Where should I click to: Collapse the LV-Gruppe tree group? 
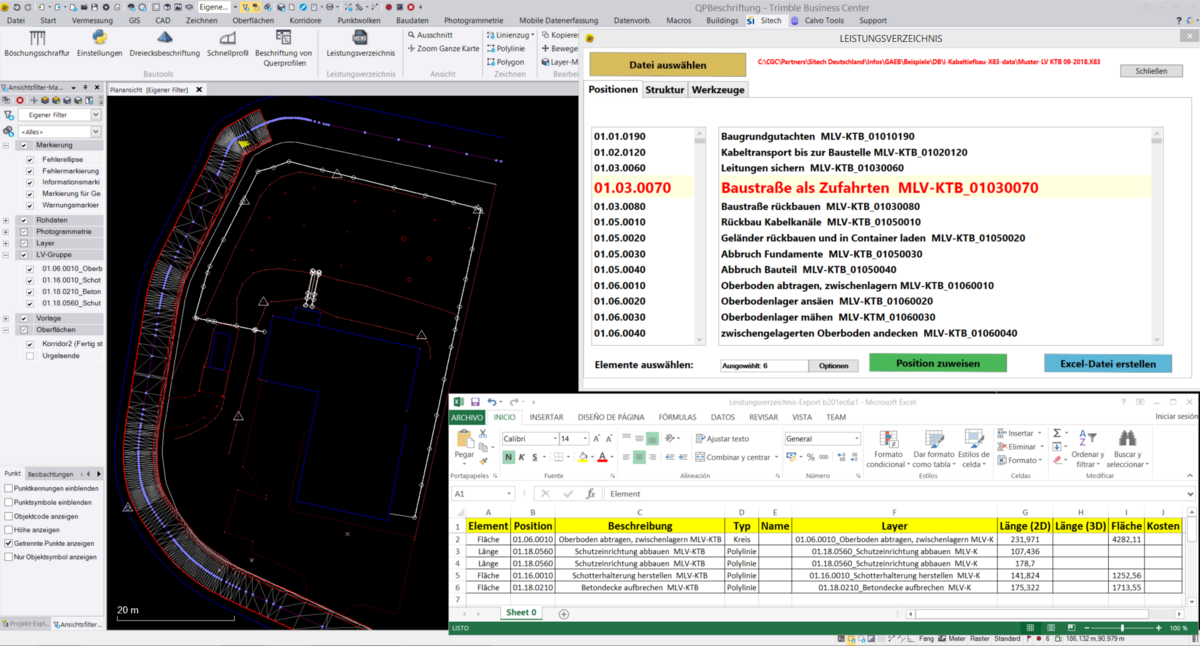click(7, 255)
